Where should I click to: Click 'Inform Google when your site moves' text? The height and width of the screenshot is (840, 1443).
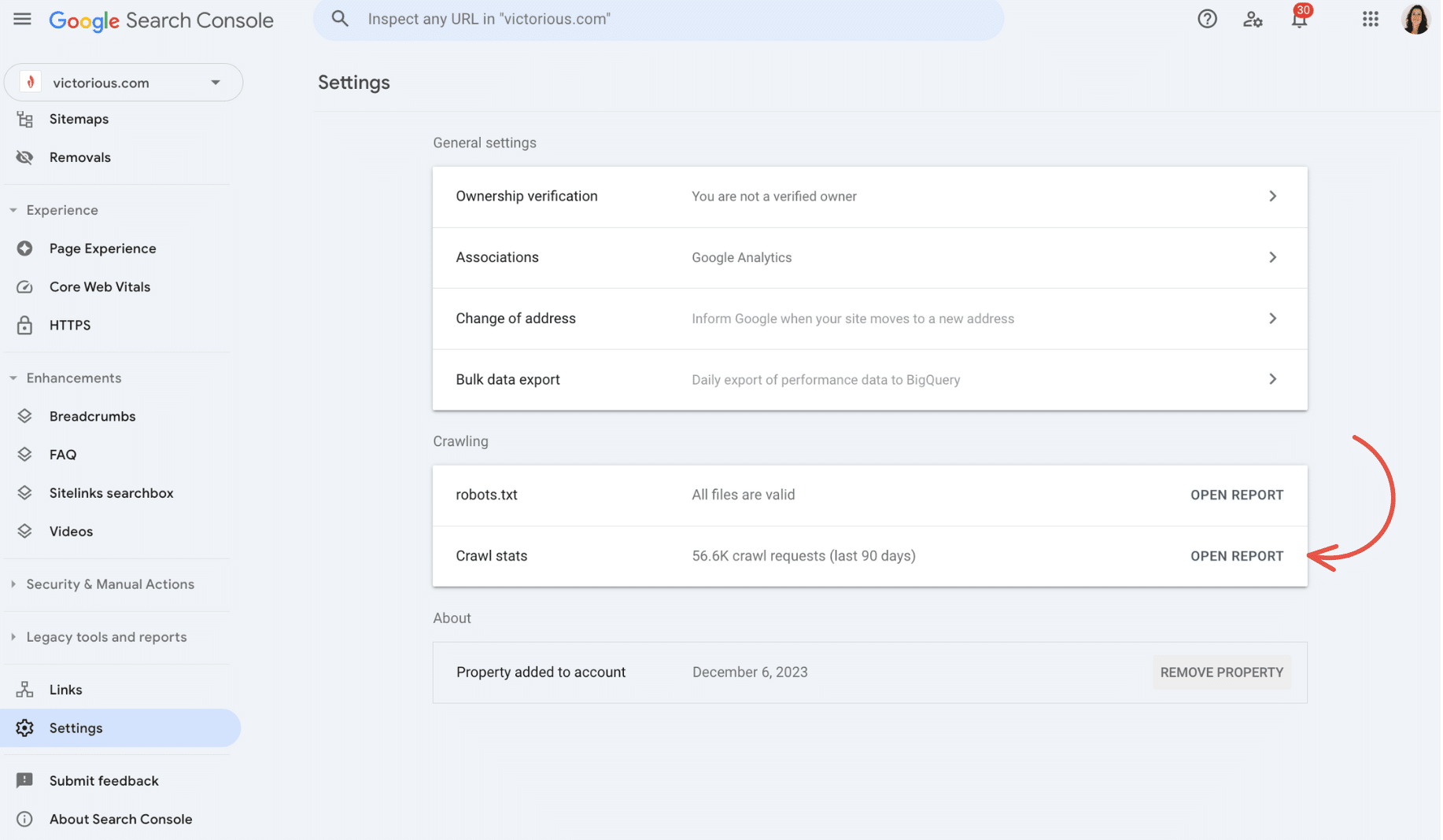pos(853,319)
